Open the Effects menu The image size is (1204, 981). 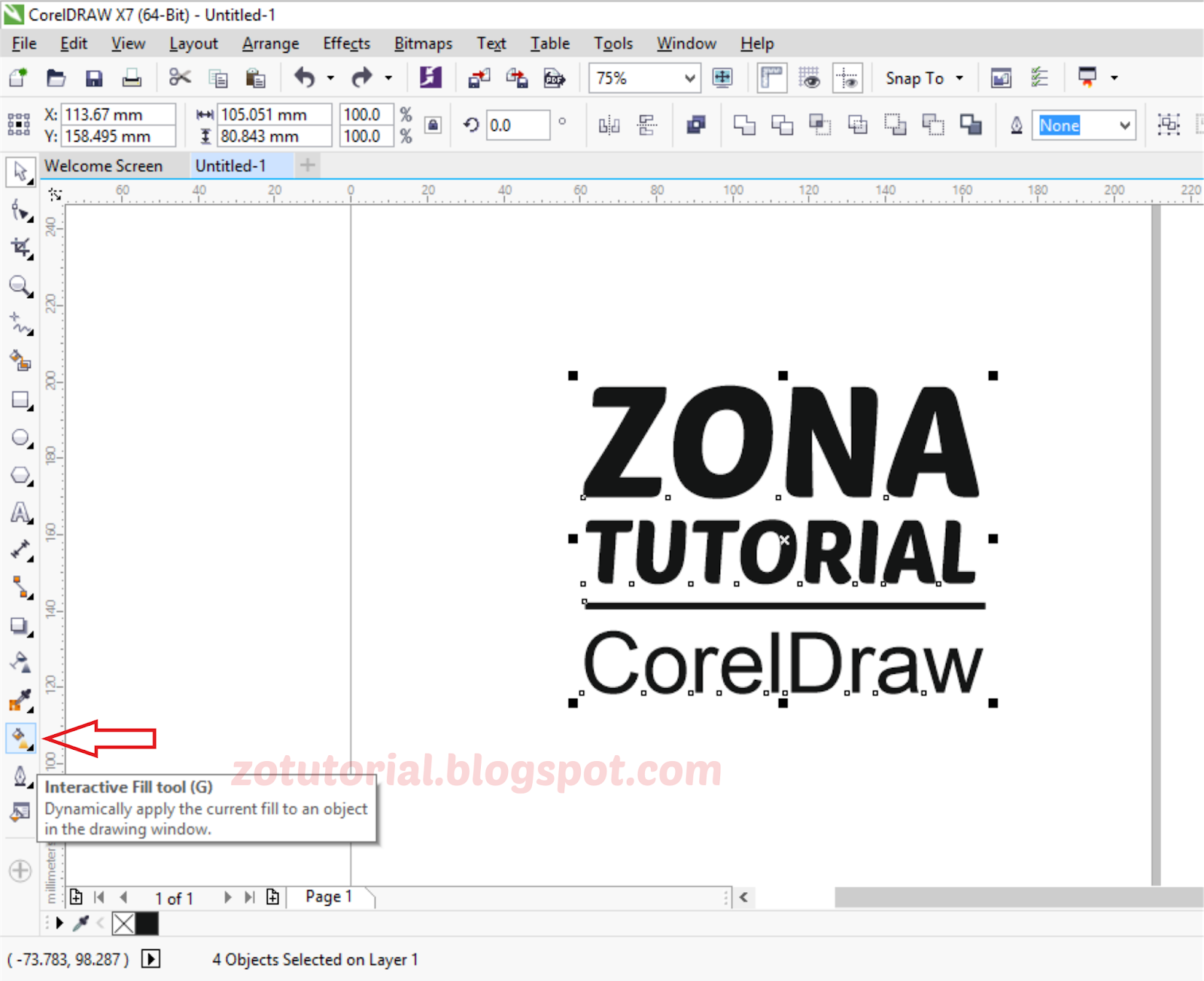pyautogui.click(x=347, y=44)
